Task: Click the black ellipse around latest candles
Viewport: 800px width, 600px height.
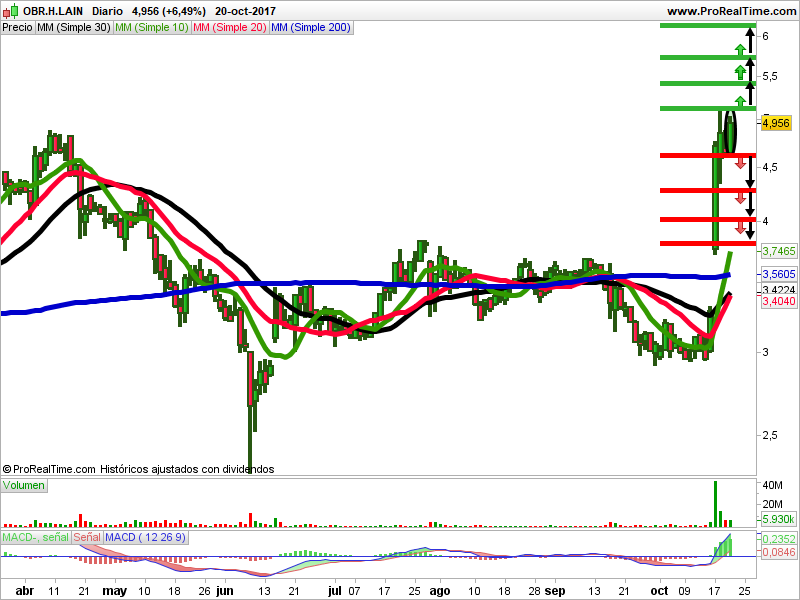Action: pyautogui.click(x=731, y=132)
